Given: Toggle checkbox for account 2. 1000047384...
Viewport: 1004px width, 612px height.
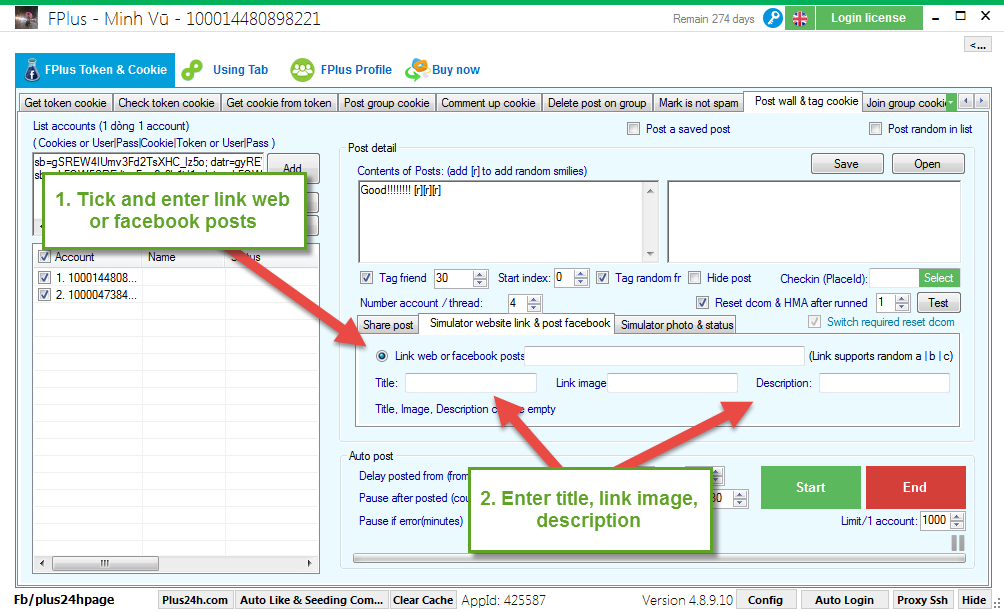Looking at the screenshot, I should point(44,295).
